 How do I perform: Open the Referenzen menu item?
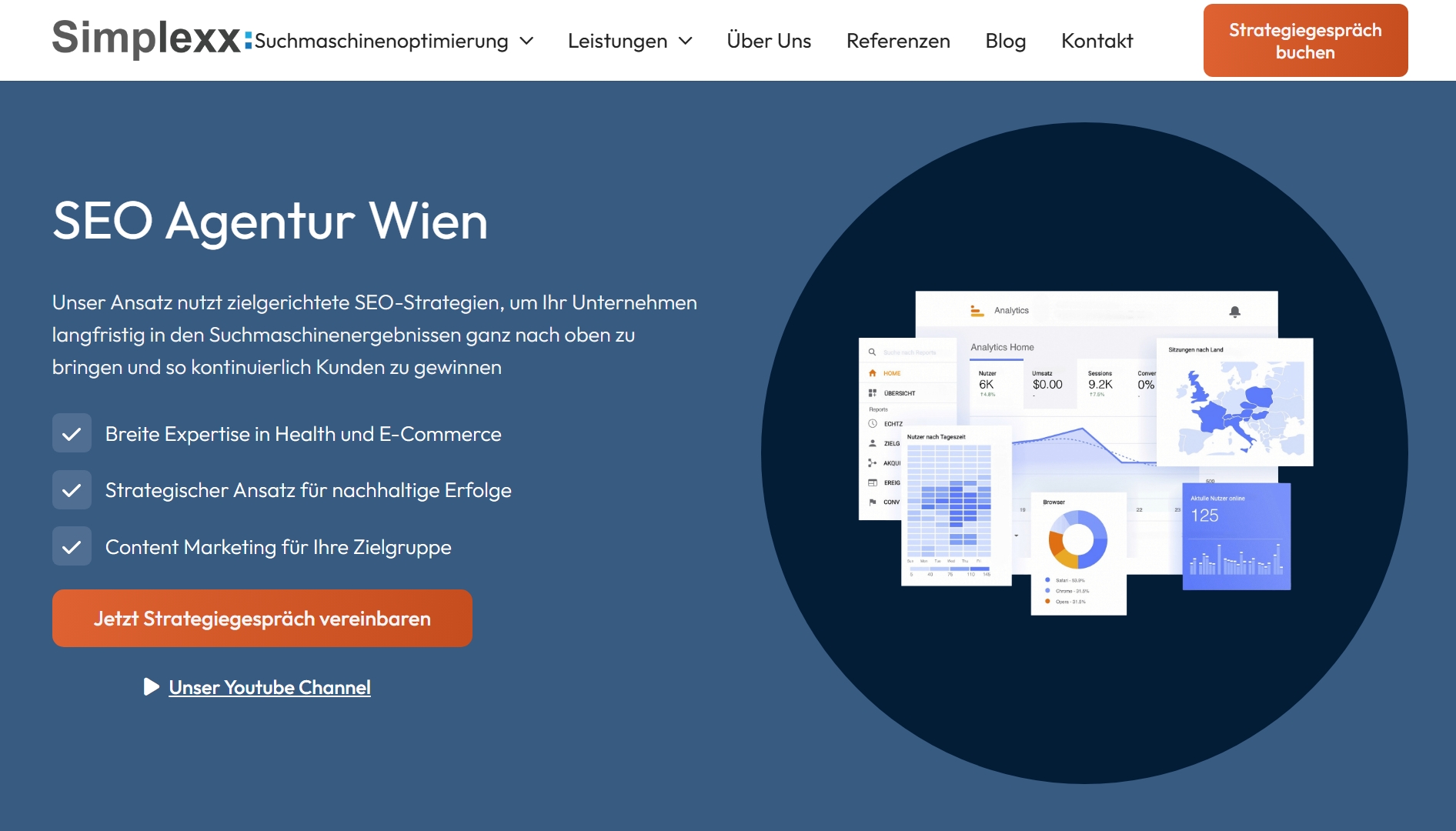click(x=898, y=41)
